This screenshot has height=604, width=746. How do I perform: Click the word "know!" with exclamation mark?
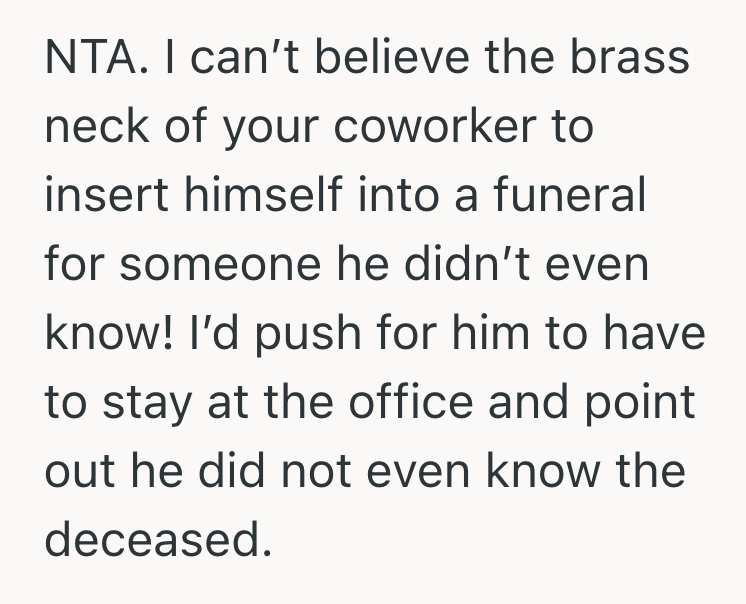(107, 334)
